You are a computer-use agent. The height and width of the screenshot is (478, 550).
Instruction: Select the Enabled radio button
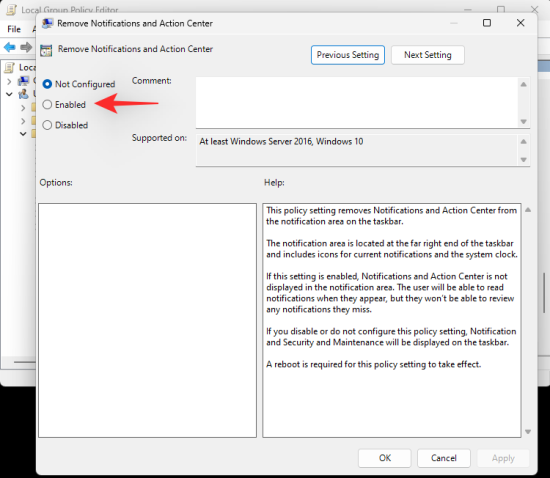[47, 105]
